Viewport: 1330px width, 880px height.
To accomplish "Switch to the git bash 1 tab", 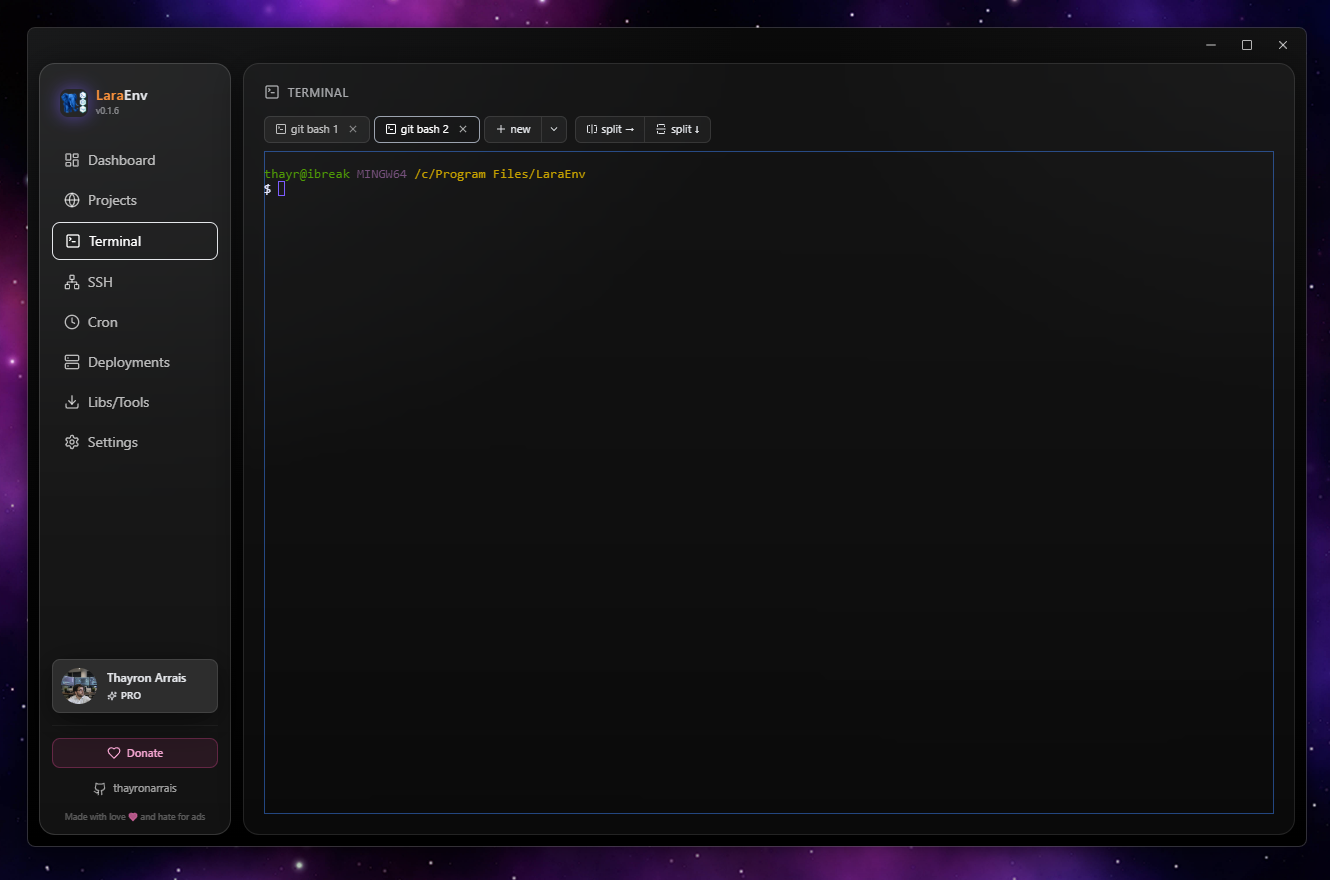I will (x=316, y=129).
